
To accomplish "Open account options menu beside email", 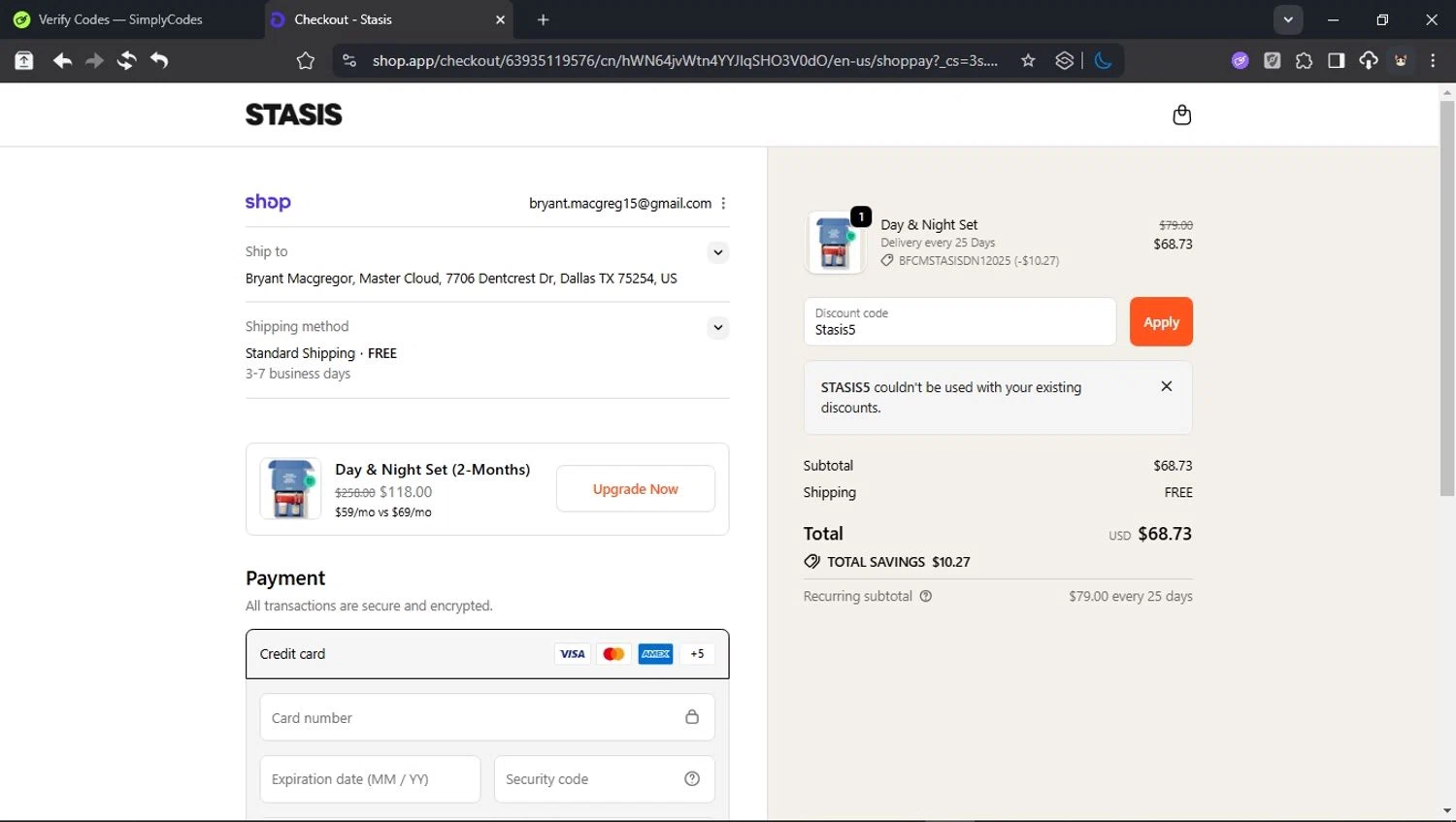I will tap(723, 203).
